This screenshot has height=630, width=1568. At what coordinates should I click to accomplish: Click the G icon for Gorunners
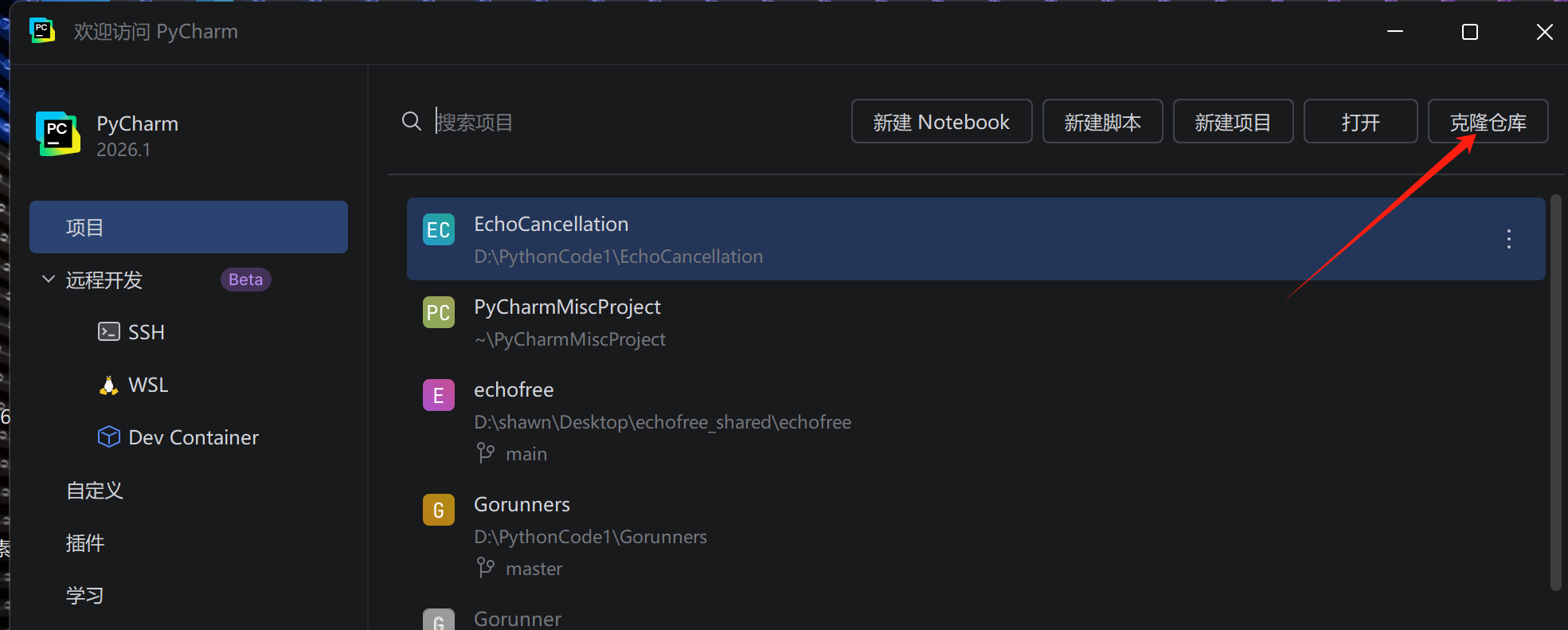[439, 510]
